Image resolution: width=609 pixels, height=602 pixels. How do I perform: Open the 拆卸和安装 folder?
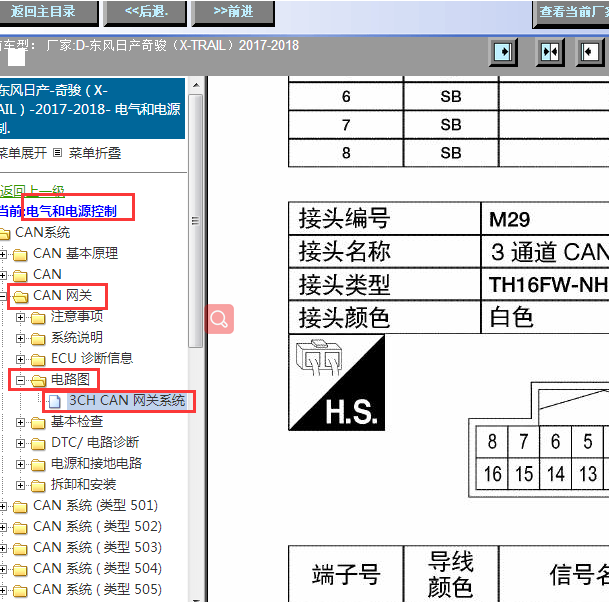[84, 484]
